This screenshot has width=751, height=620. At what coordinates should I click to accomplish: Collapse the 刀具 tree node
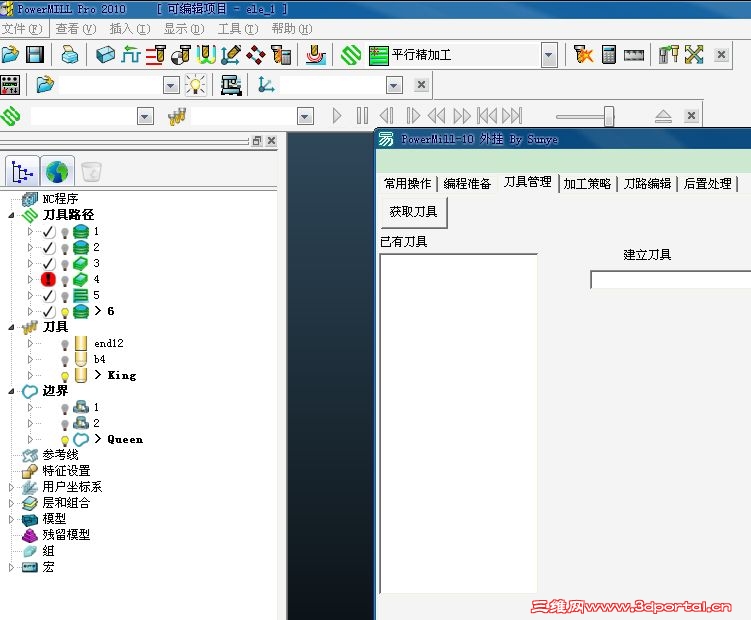[x=11, y=327]
